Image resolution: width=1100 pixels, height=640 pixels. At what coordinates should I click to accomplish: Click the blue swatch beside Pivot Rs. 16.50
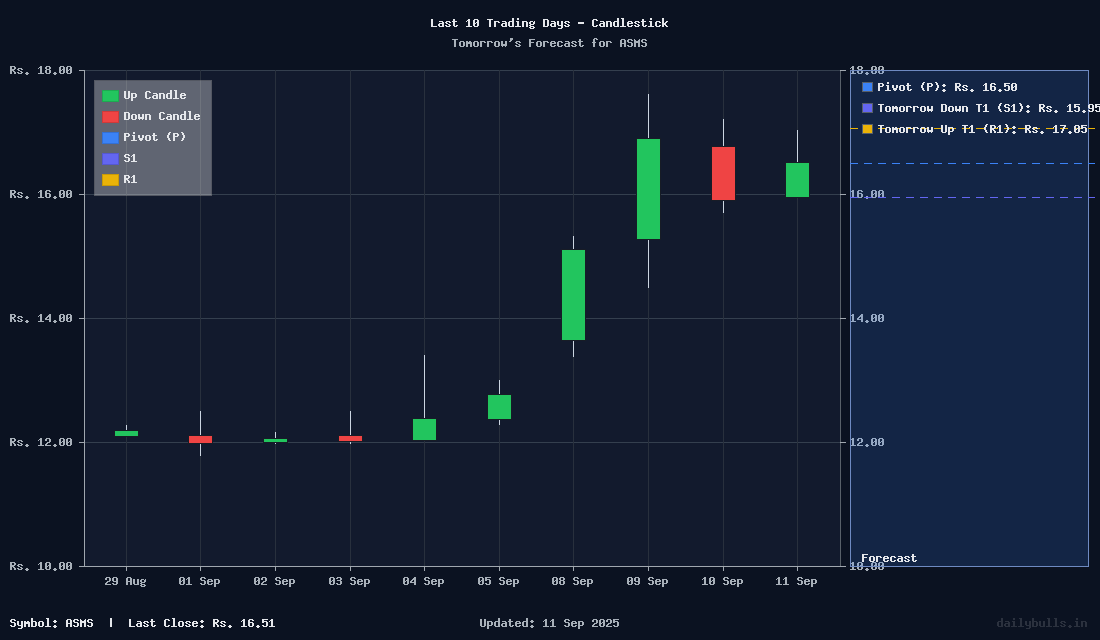[x=867, y=87]
